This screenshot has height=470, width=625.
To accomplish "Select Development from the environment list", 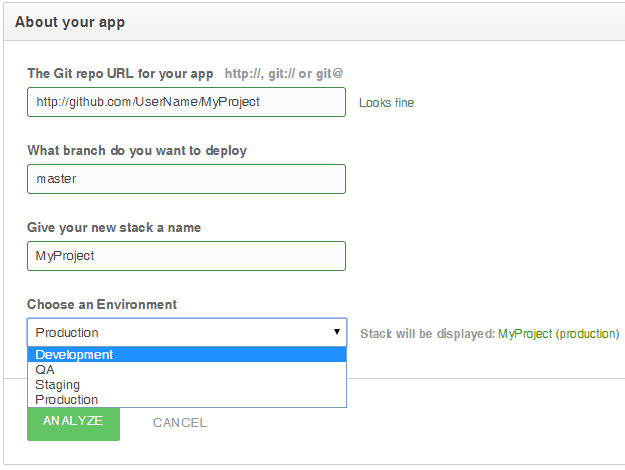I will click(x=187, y=355).
